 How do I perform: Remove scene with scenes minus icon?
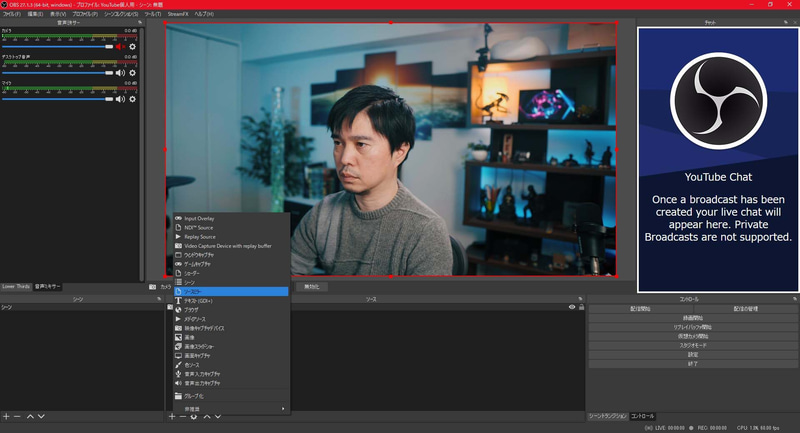pyautogui.click(x=17, y=417)
